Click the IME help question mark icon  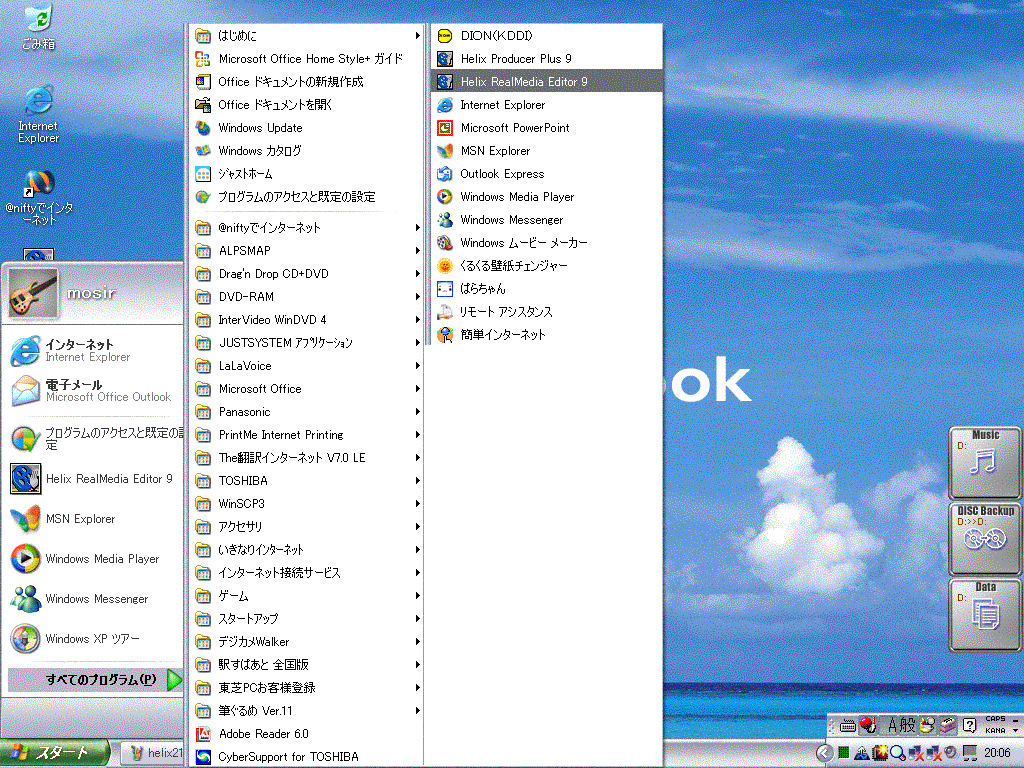coord(970,725)
